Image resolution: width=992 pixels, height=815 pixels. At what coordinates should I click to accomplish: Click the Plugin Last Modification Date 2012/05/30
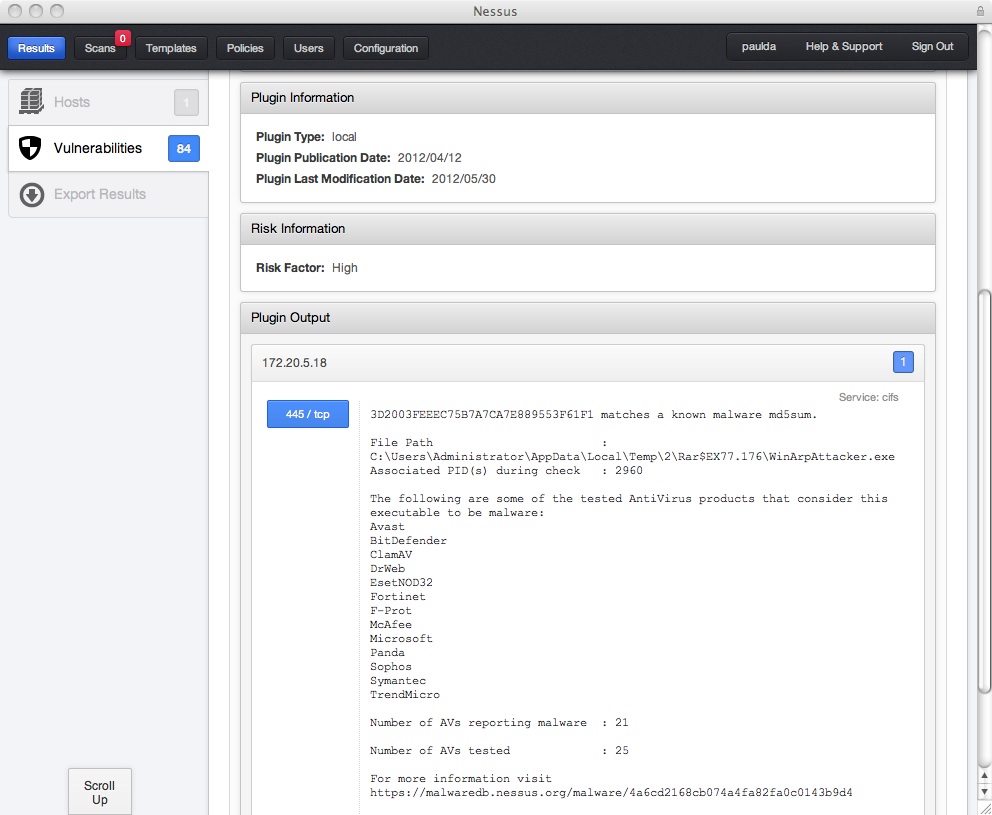(x=464, y=179)
